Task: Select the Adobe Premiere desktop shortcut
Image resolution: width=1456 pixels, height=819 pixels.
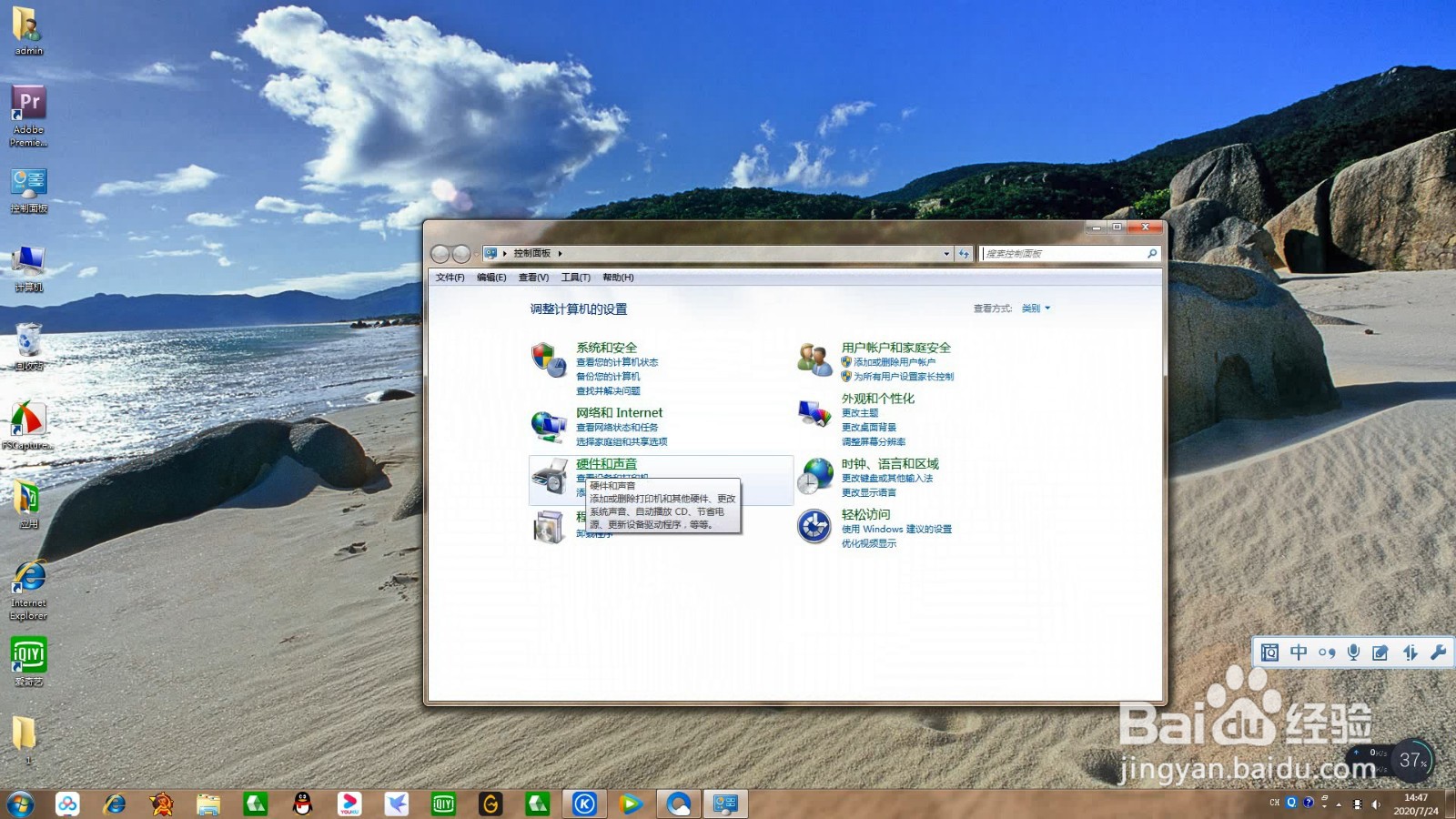Action: tap(28, 116)
